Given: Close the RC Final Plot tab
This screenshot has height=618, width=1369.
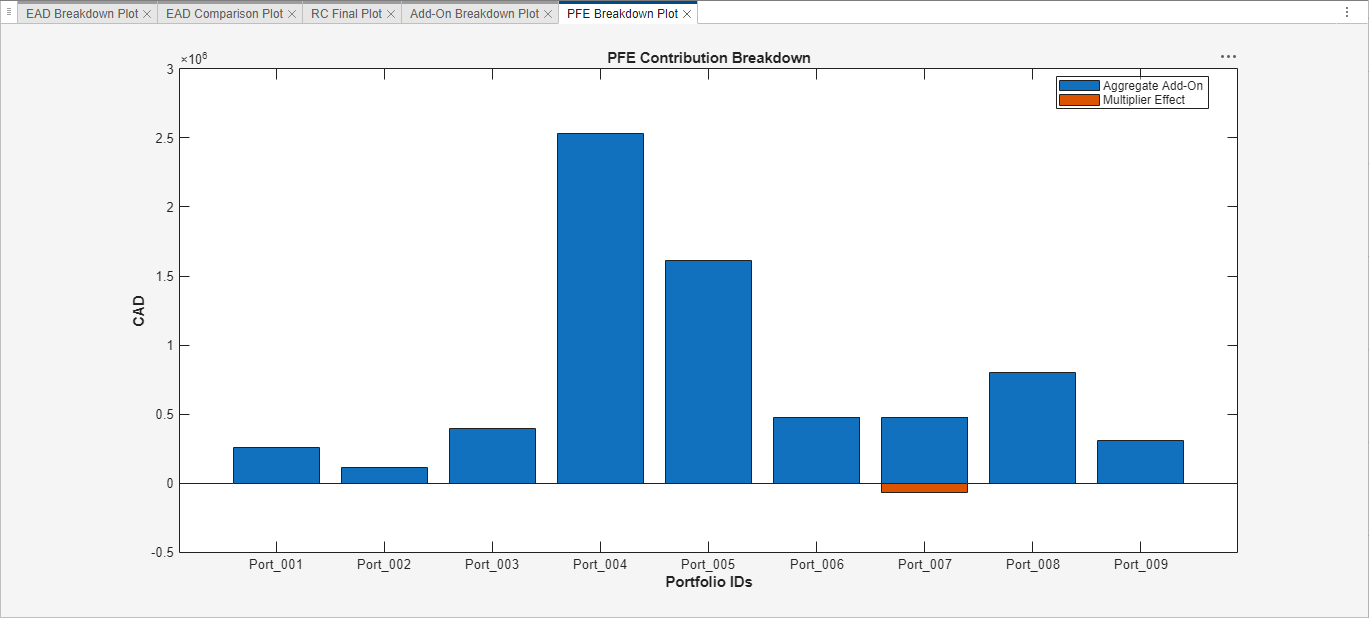Looking at the screenshot, I should [391, 13].
